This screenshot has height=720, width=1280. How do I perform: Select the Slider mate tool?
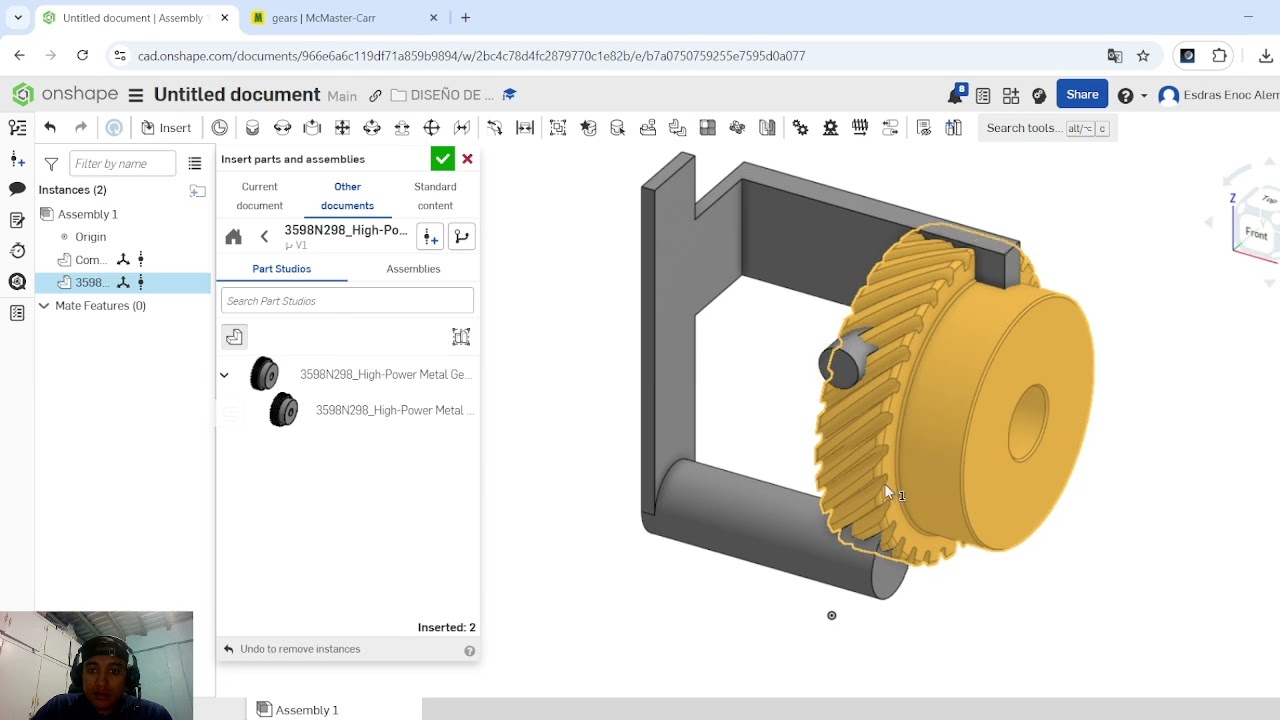coord(312,127)
